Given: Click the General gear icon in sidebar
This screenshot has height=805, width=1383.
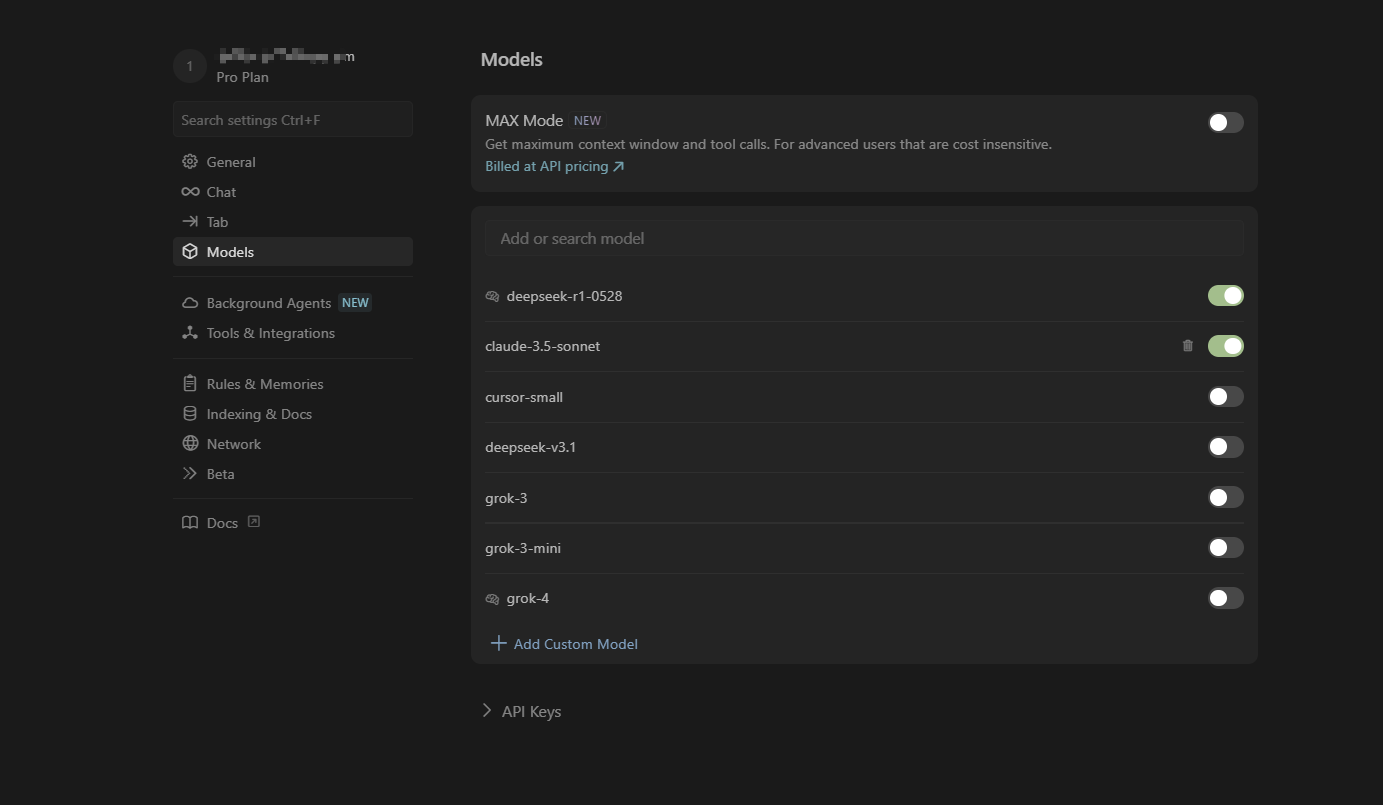Looking at the screenshot, I should tap(190, 162).
